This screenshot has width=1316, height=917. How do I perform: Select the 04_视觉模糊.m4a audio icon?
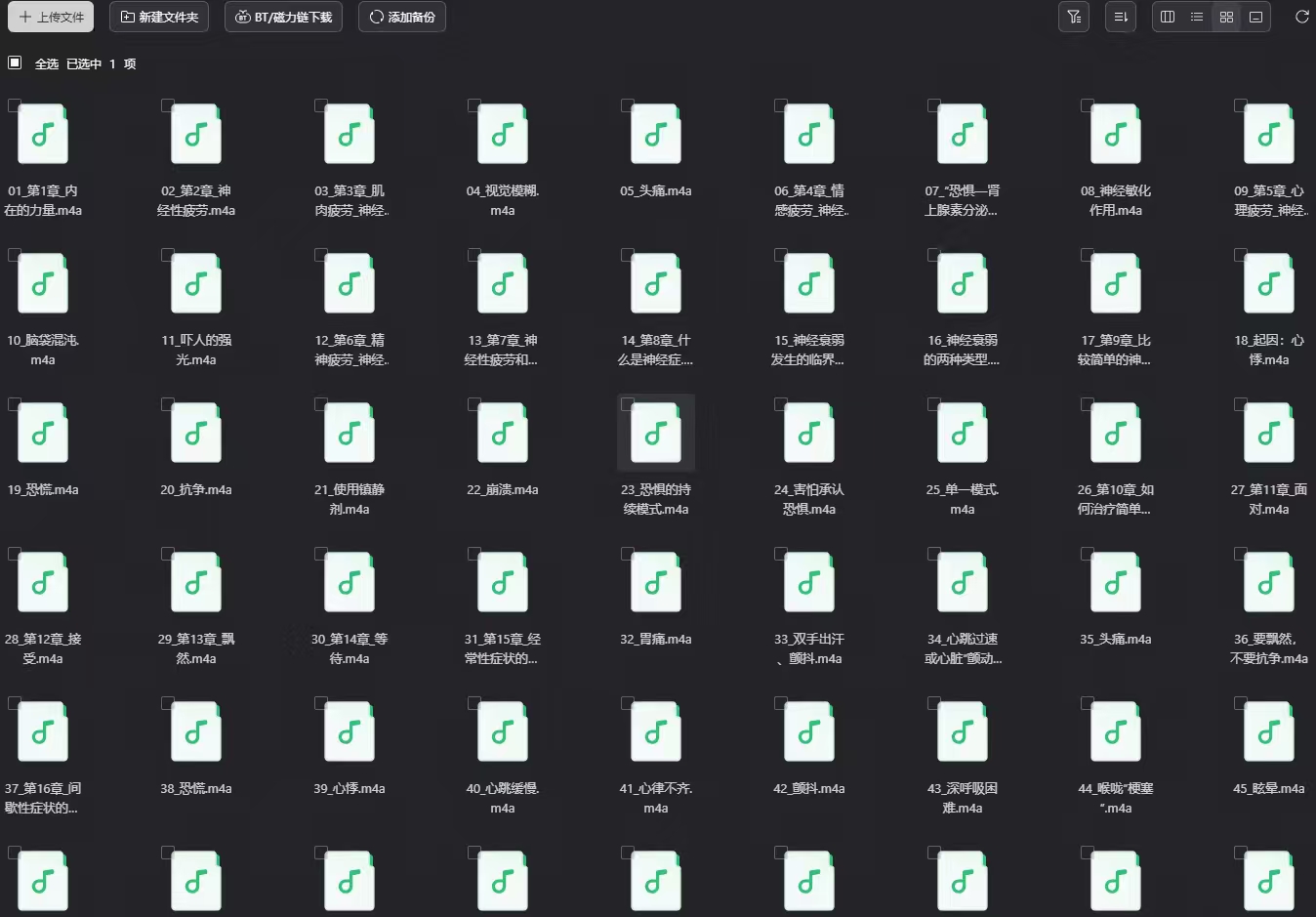503,135
